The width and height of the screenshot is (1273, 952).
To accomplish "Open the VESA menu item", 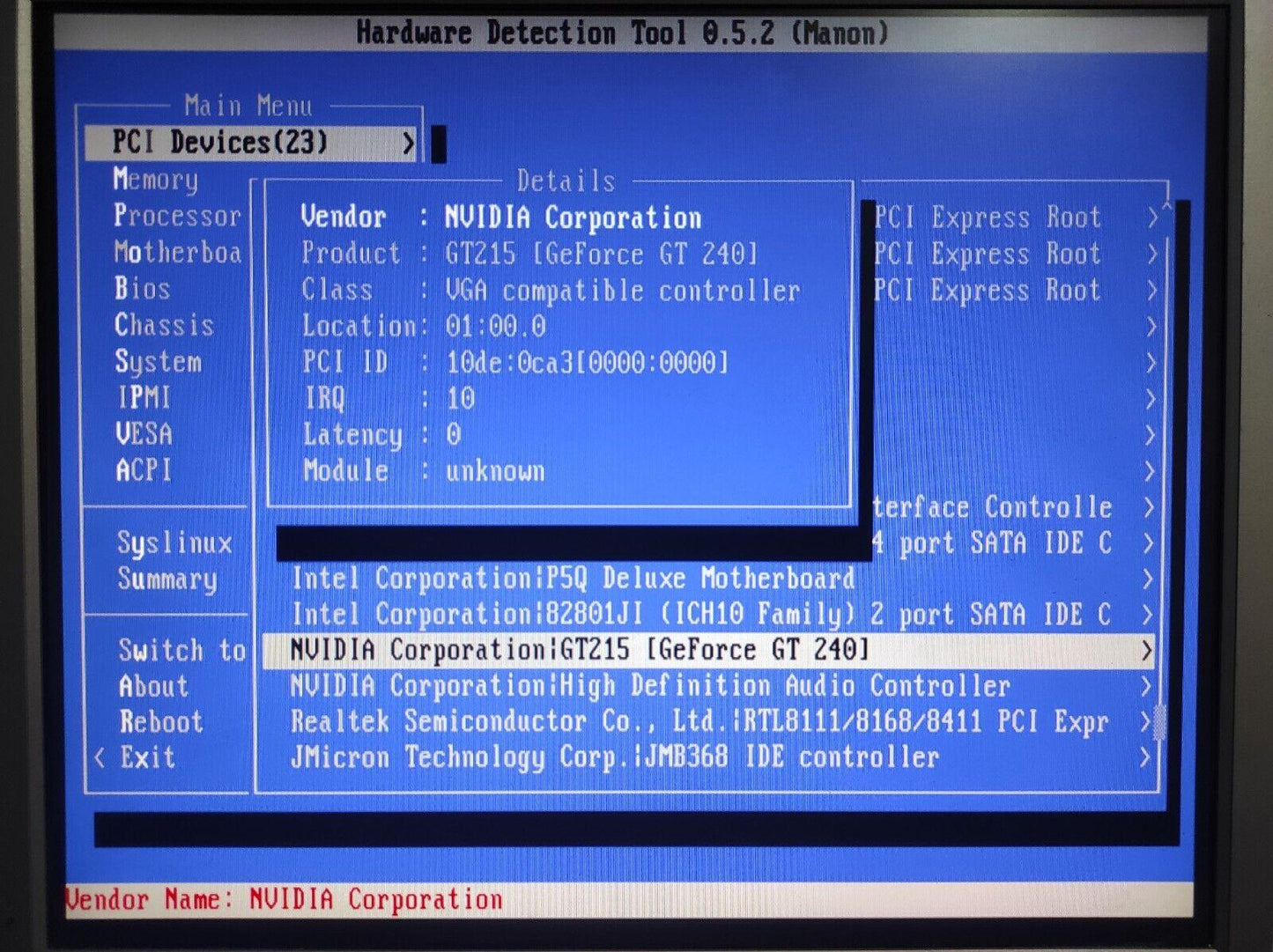I will [x=144, y=434].
